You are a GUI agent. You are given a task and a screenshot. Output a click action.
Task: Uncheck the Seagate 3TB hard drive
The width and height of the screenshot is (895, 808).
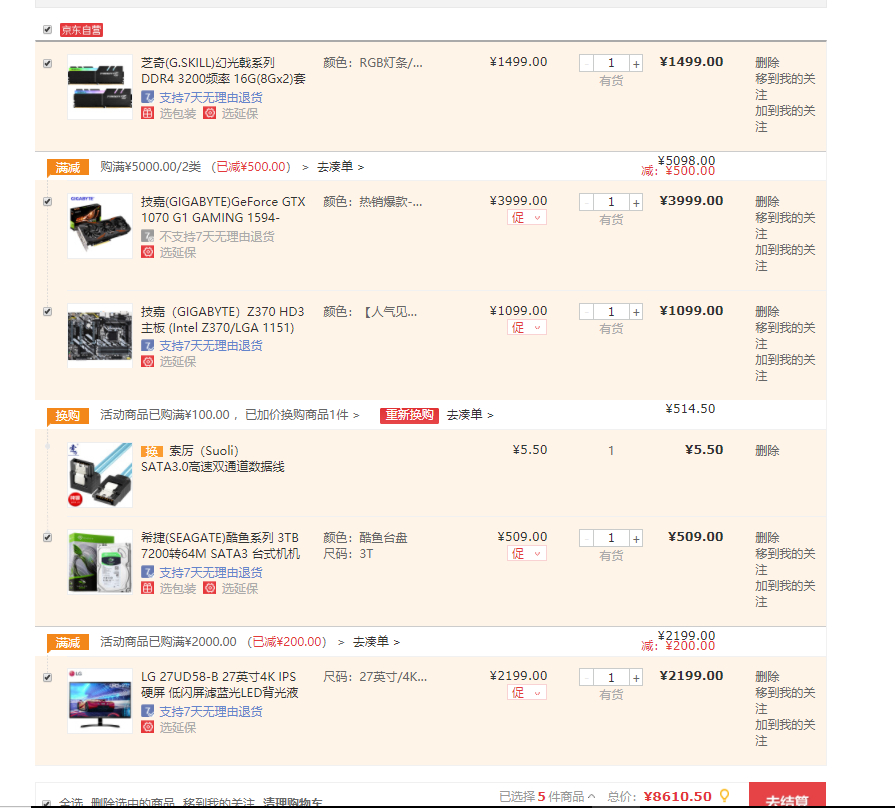(x=47, y=538)
